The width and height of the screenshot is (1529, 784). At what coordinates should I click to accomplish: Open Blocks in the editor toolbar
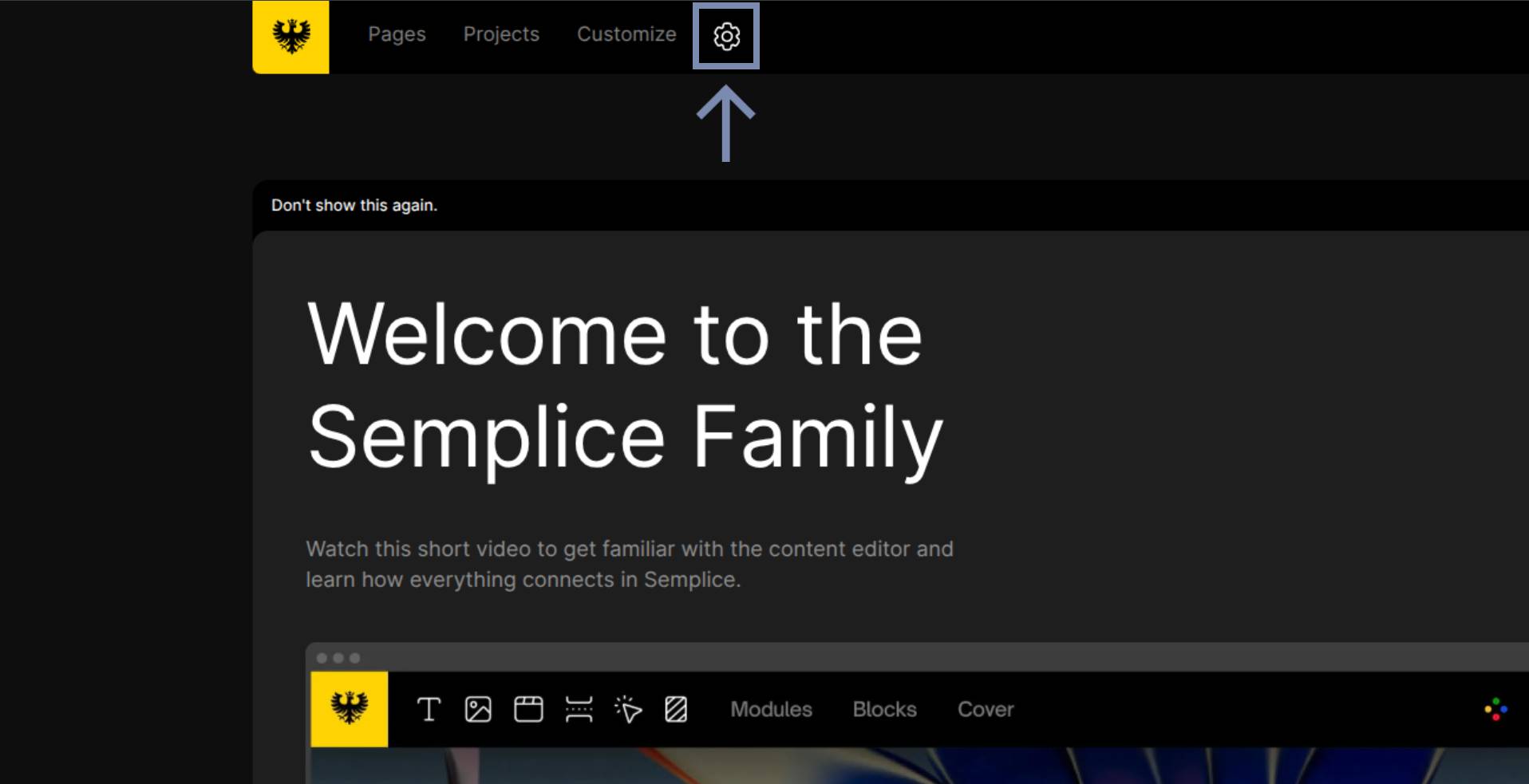point(884,709)
